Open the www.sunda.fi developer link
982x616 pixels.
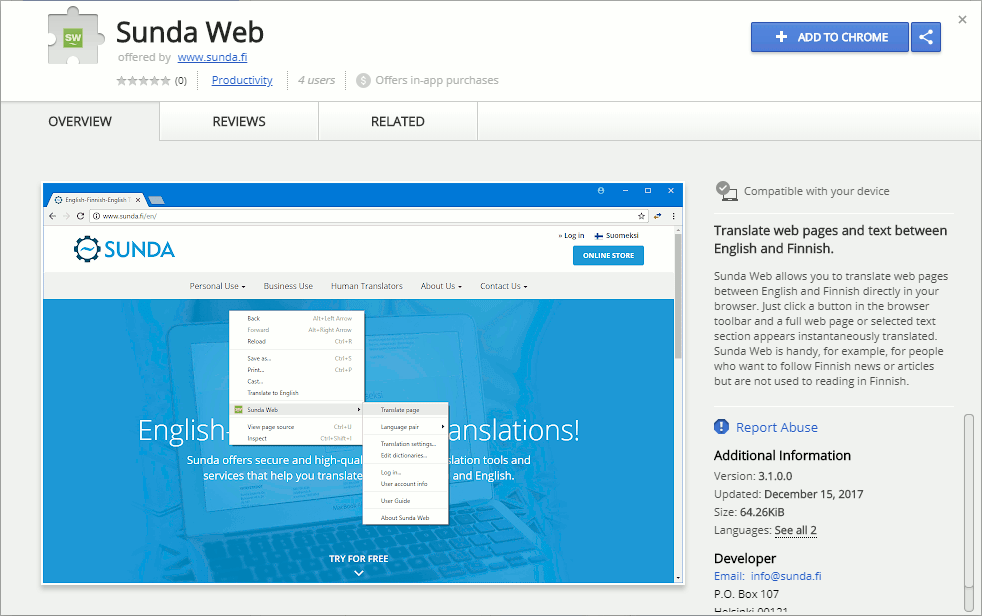coord(212,57)
